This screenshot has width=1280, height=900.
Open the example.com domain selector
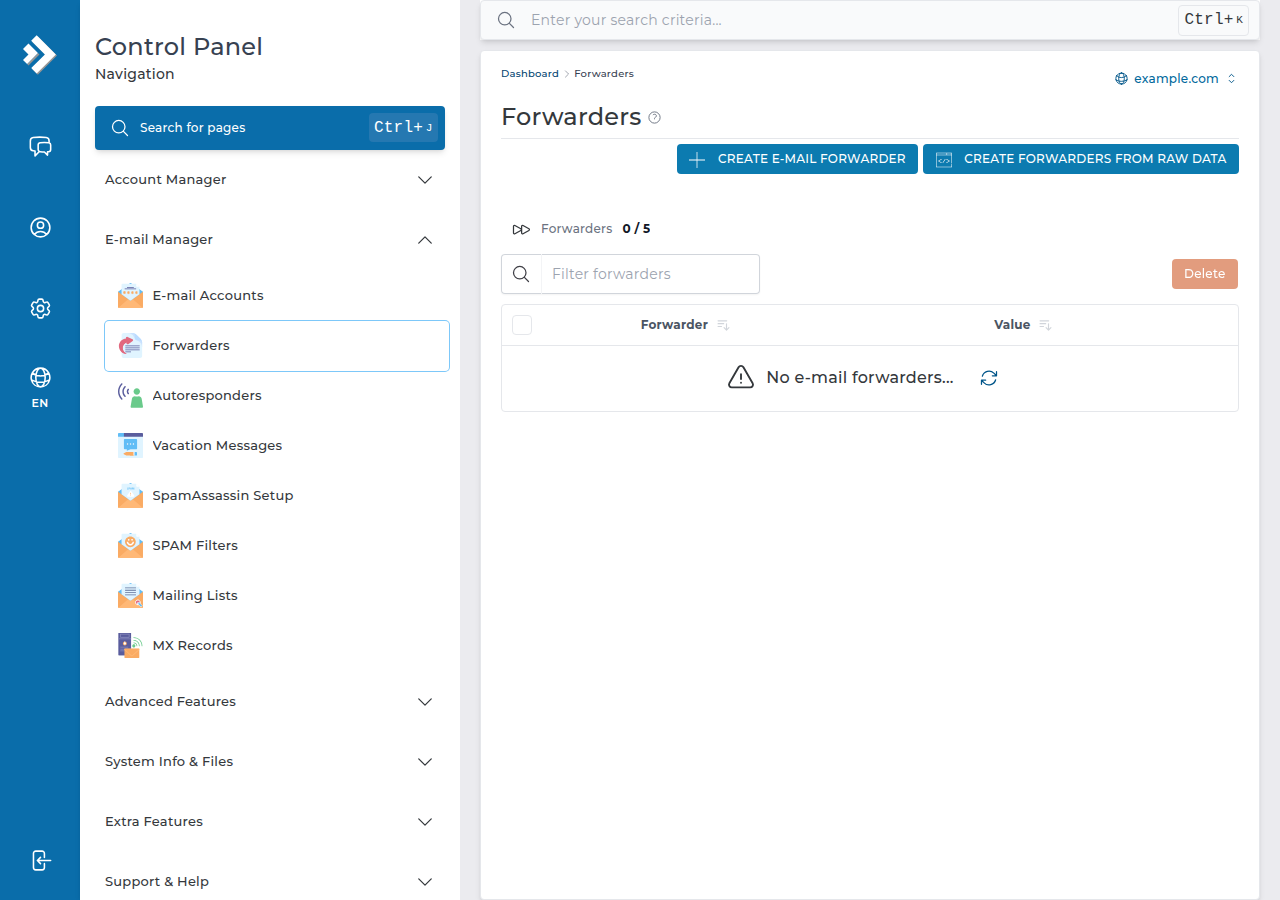tap(1176, 79)
